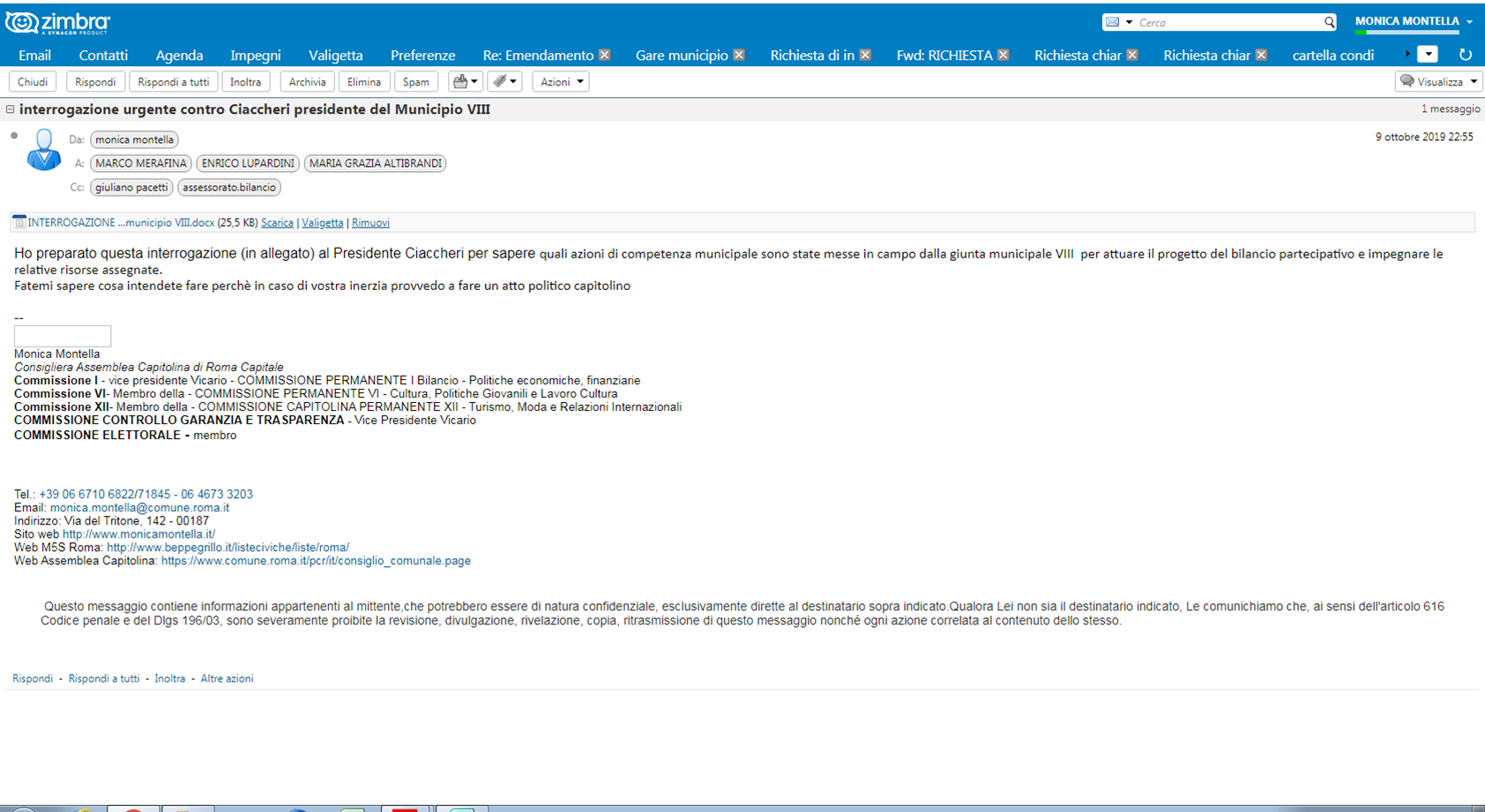This screenshot has height=812, width=1485.
Task: Switch to the Email tab
Action: 34,55
